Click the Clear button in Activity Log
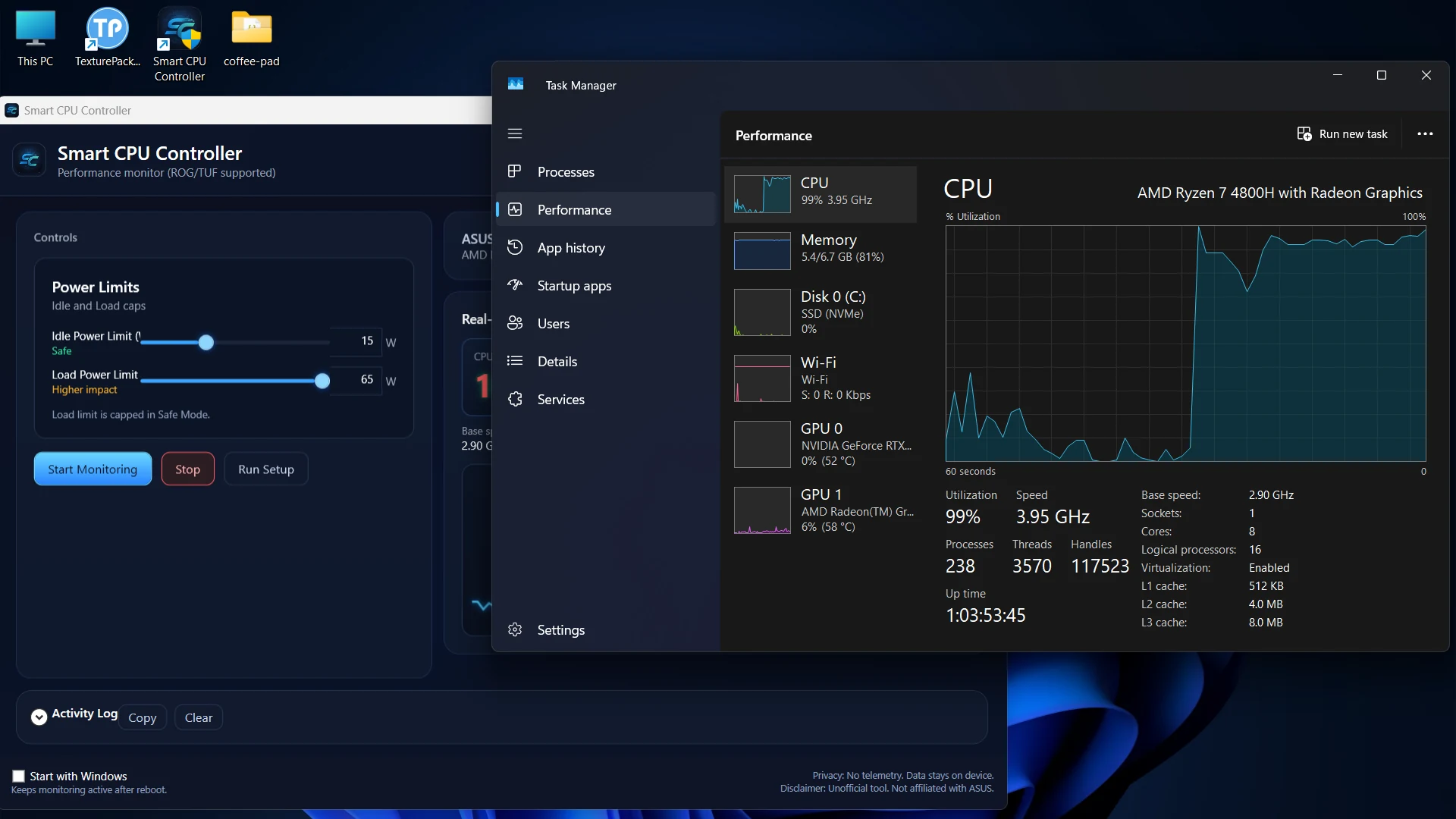The height and width of the screenshot is (819, 1456). coord(198,717)
